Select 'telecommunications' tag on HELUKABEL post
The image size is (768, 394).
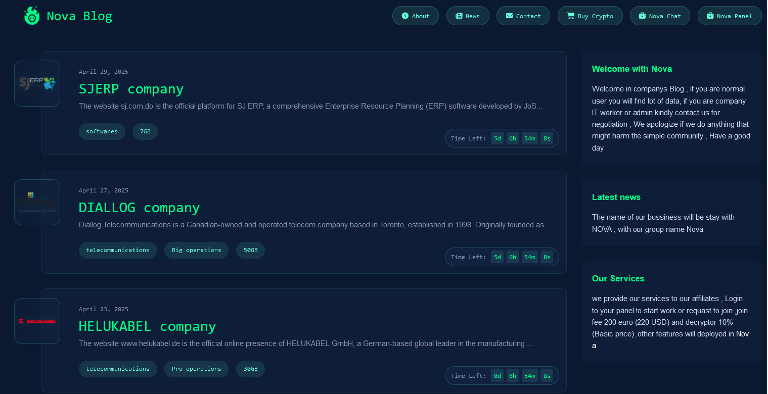118,369
